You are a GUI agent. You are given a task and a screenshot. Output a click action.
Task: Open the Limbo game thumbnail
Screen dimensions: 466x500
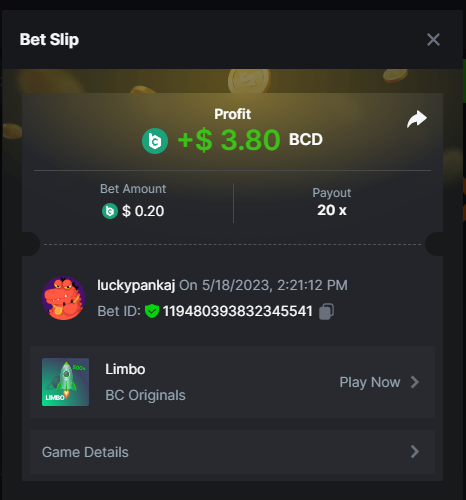[x=65, y=382]
